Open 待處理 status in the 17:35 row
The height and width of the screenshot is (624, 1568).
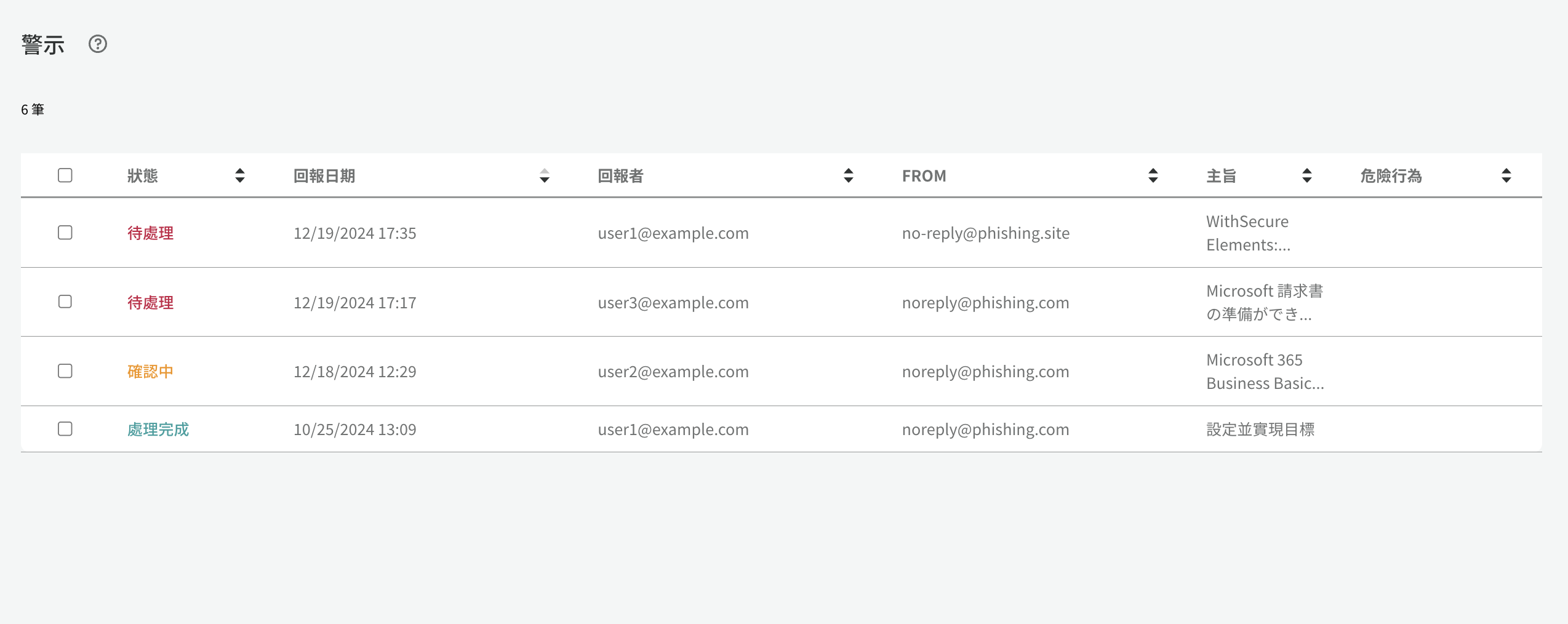pos(151,233)
